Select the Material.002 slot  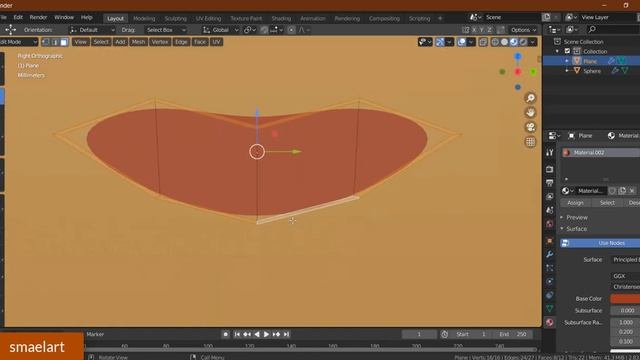click(x=601, y=153)
